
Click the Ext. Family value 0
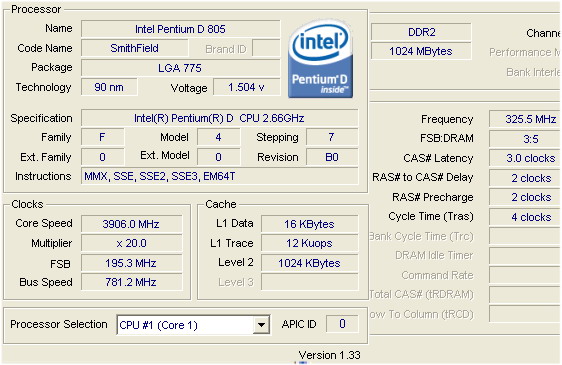point(103,157)
